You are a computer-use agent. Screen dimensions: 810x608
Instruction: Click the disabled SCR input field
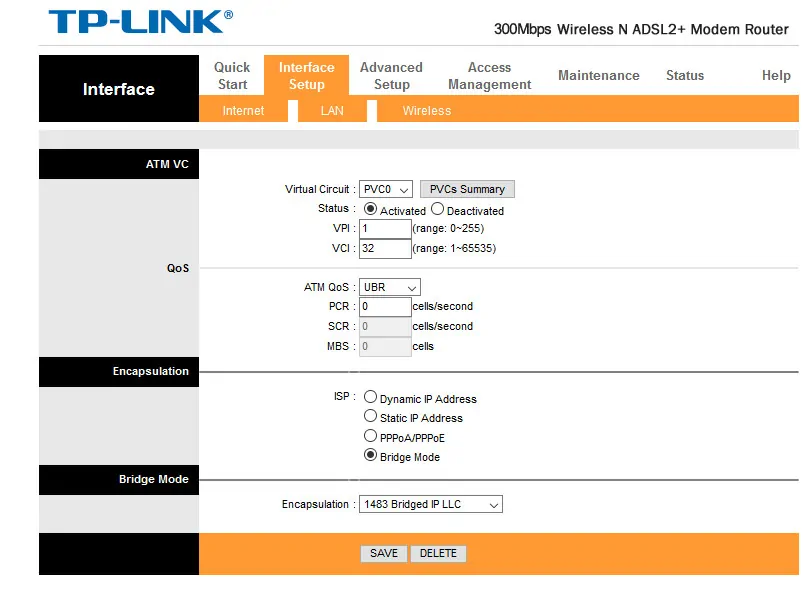(385, 326)
